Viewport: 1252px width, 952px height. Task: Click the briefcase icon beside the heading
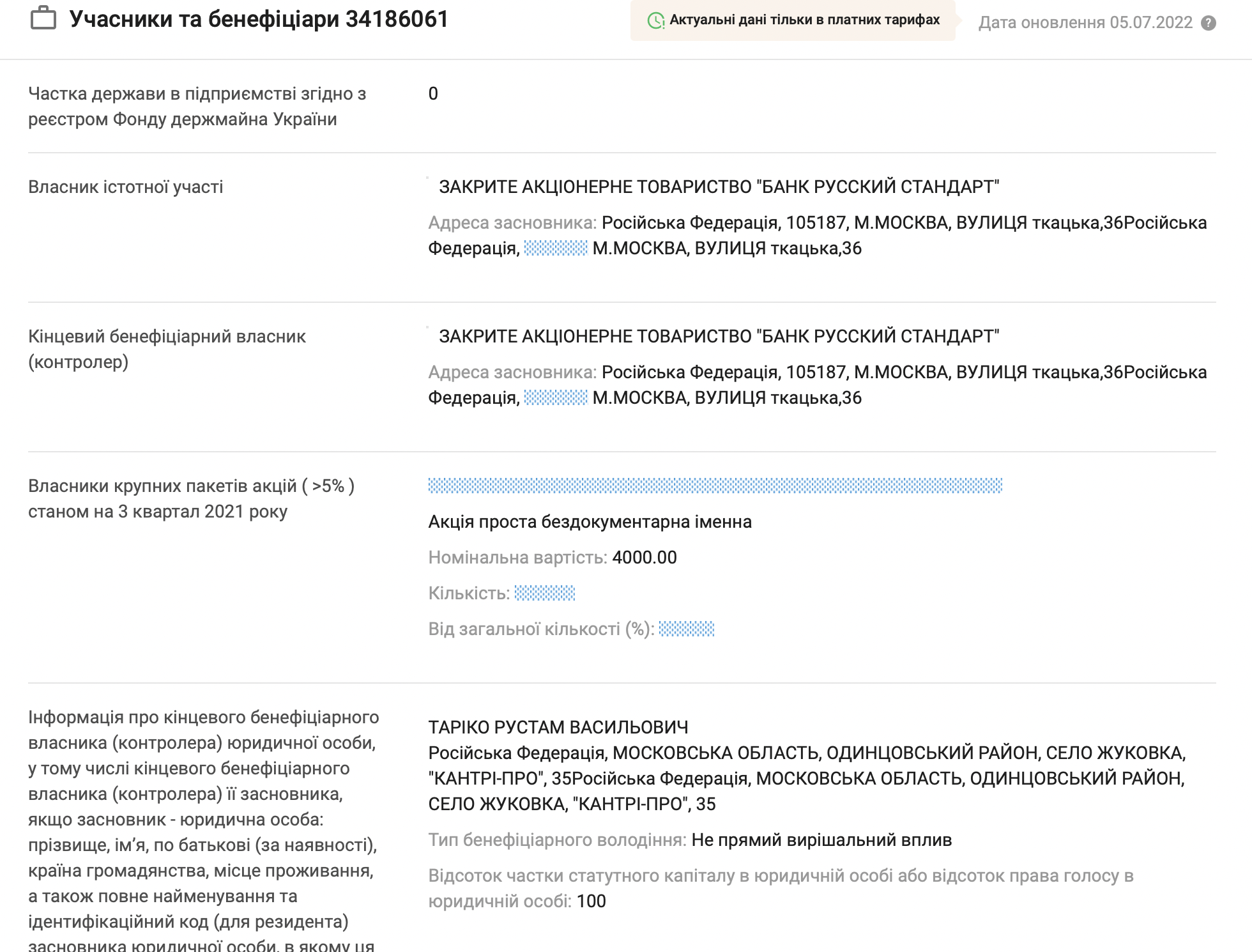coord(43,19)
